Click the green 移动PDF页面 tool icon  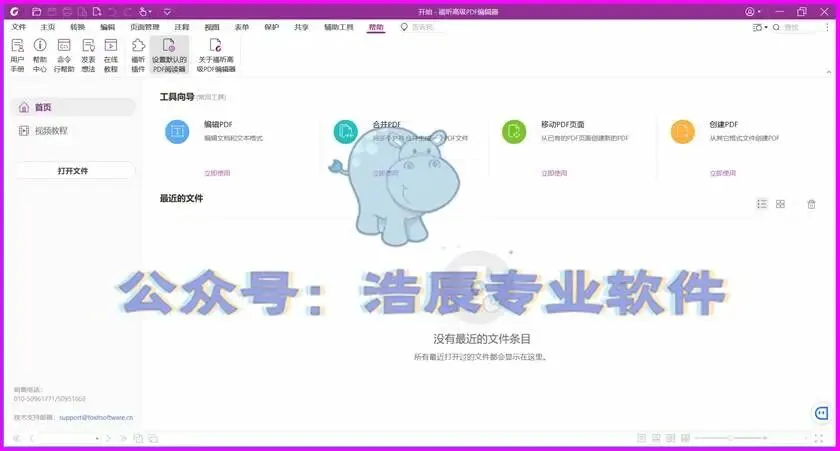tap(514, 132)
